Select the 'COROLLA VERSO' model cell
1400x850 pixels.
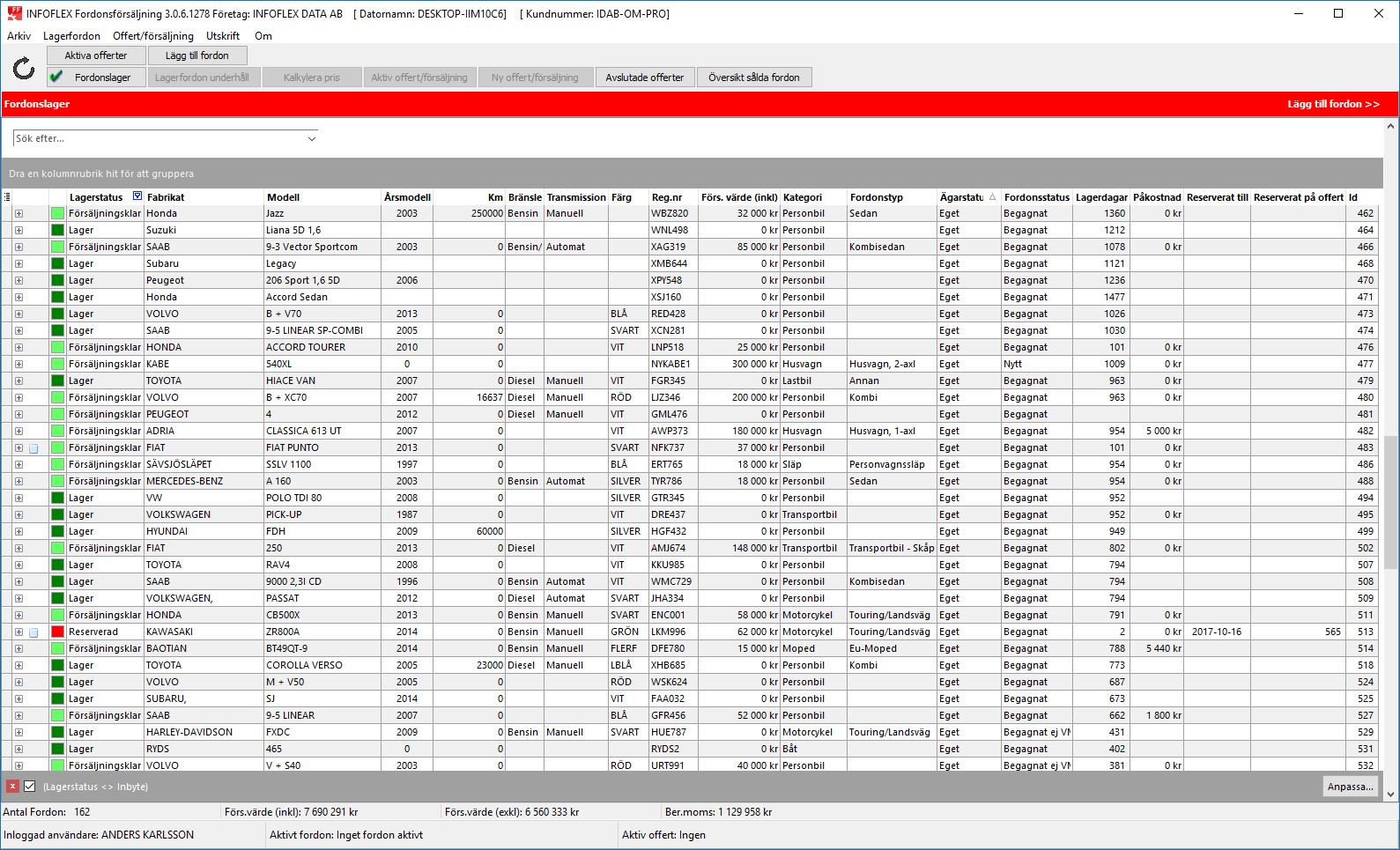322,666
